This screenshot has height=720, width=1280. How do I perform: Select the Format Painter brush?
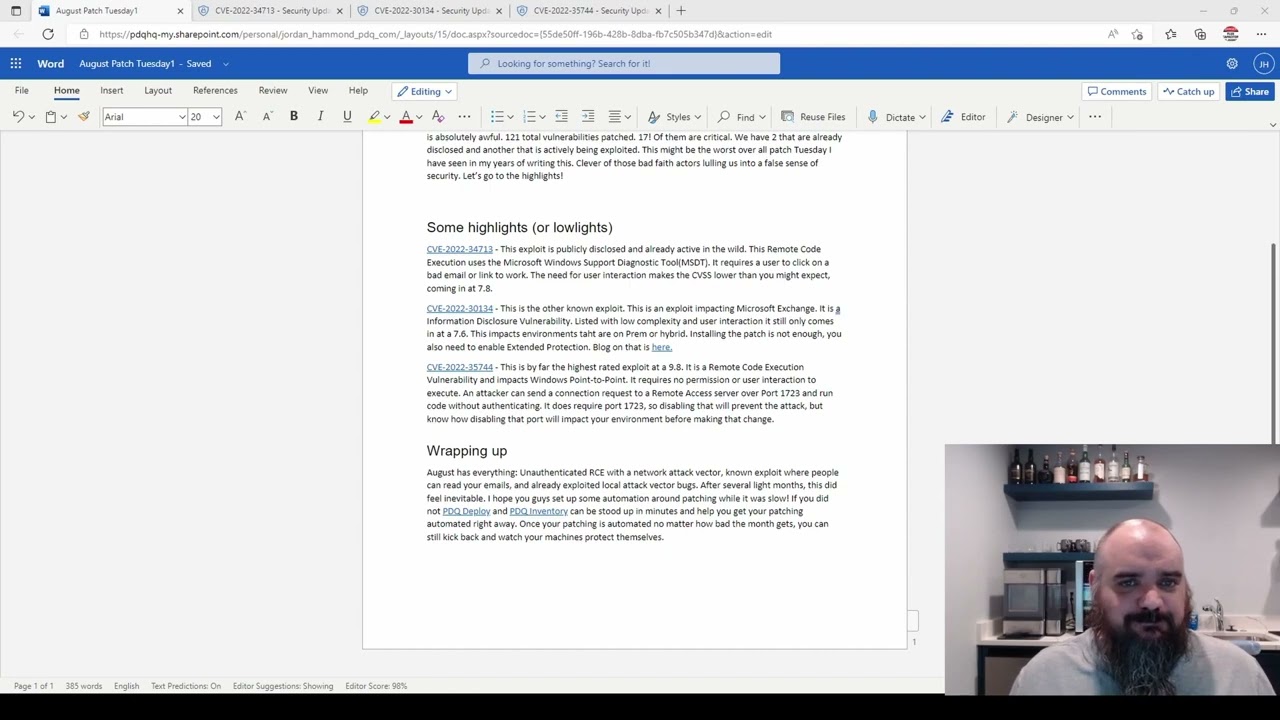point(84,117)
